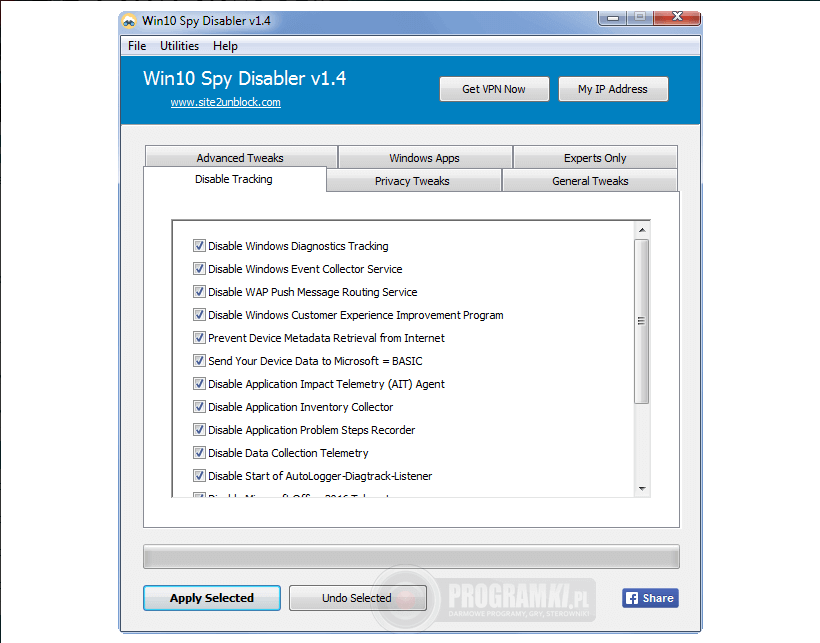The image size is (820, 643).
Task: Open the Help menu
Action: (225, 46)
